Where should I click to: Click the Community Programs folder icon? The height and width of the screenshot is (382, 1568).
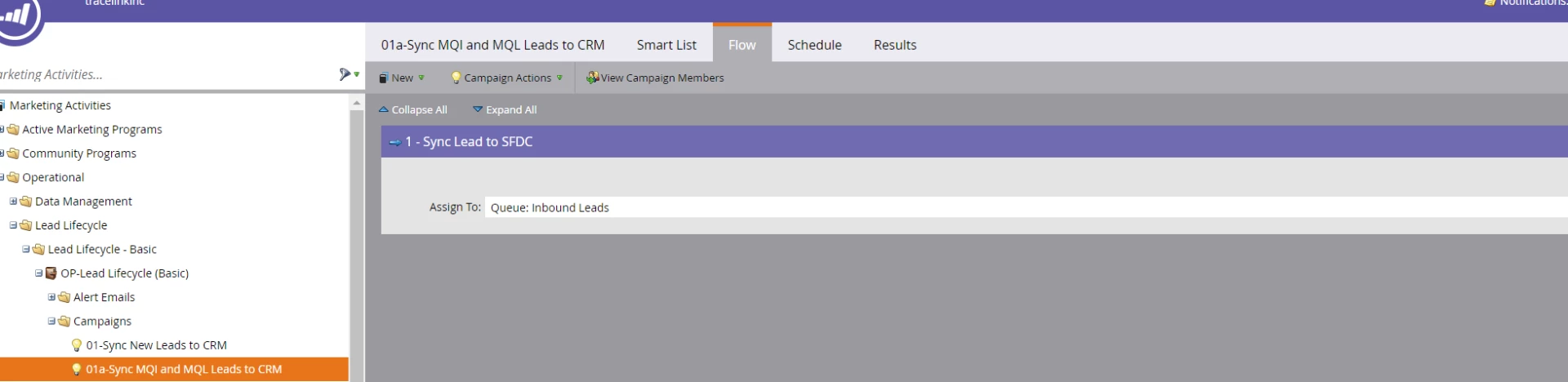13,153
